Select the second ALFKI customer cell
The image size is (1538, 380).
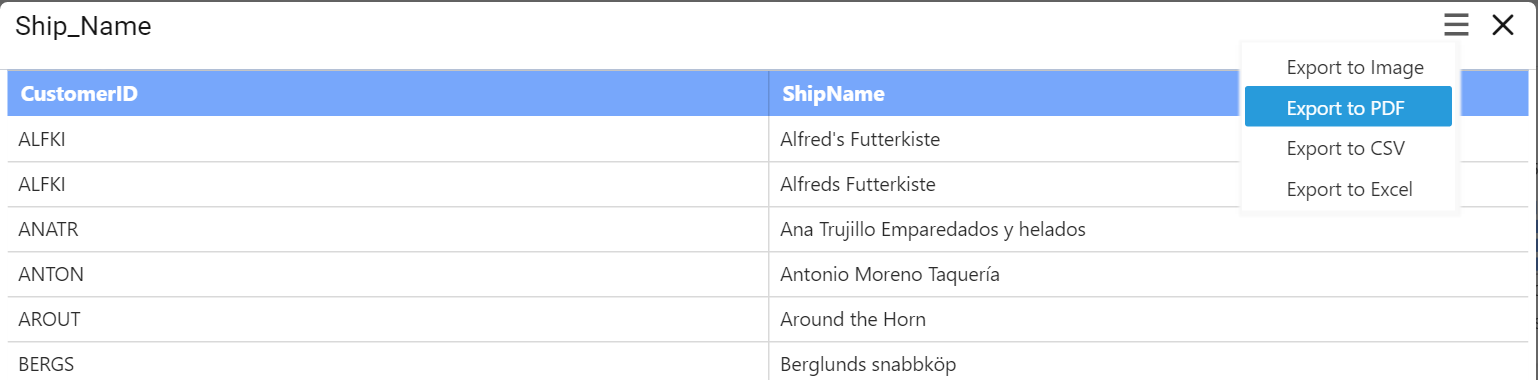pos(388,185)
